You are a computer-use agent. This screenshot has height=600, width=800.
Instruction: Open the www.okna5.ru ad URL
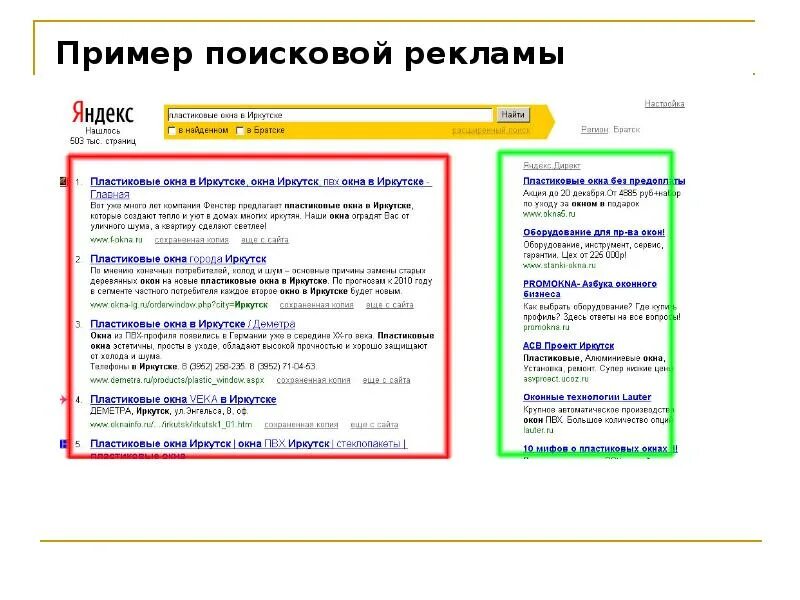point(549,214)
